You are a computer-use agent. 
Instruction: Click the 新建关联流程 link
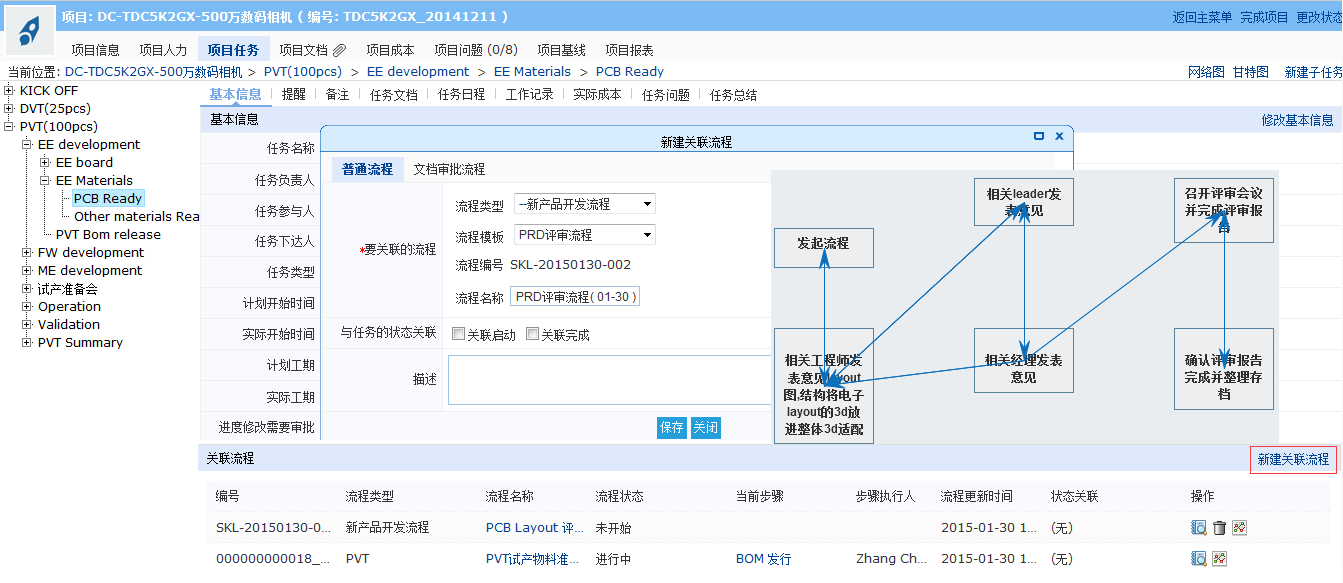1293,459
